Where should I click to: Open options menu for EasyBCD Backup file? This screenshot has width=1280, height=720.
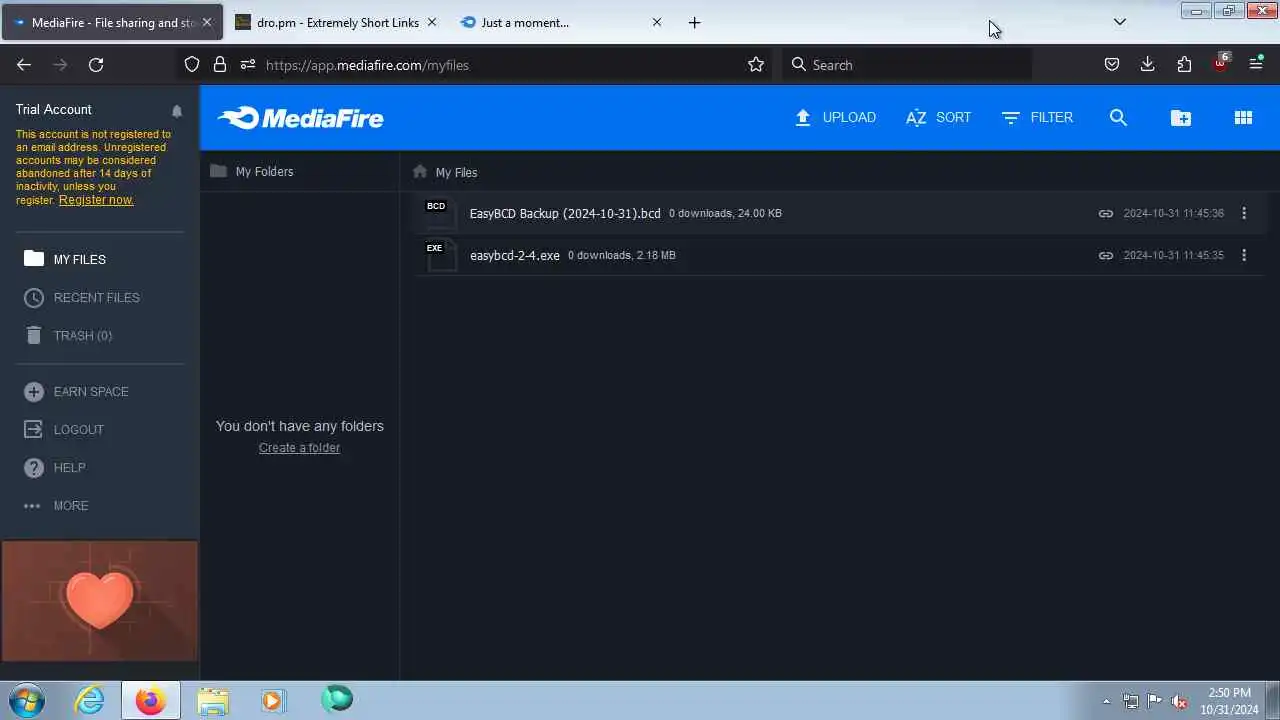[1244, 213]
